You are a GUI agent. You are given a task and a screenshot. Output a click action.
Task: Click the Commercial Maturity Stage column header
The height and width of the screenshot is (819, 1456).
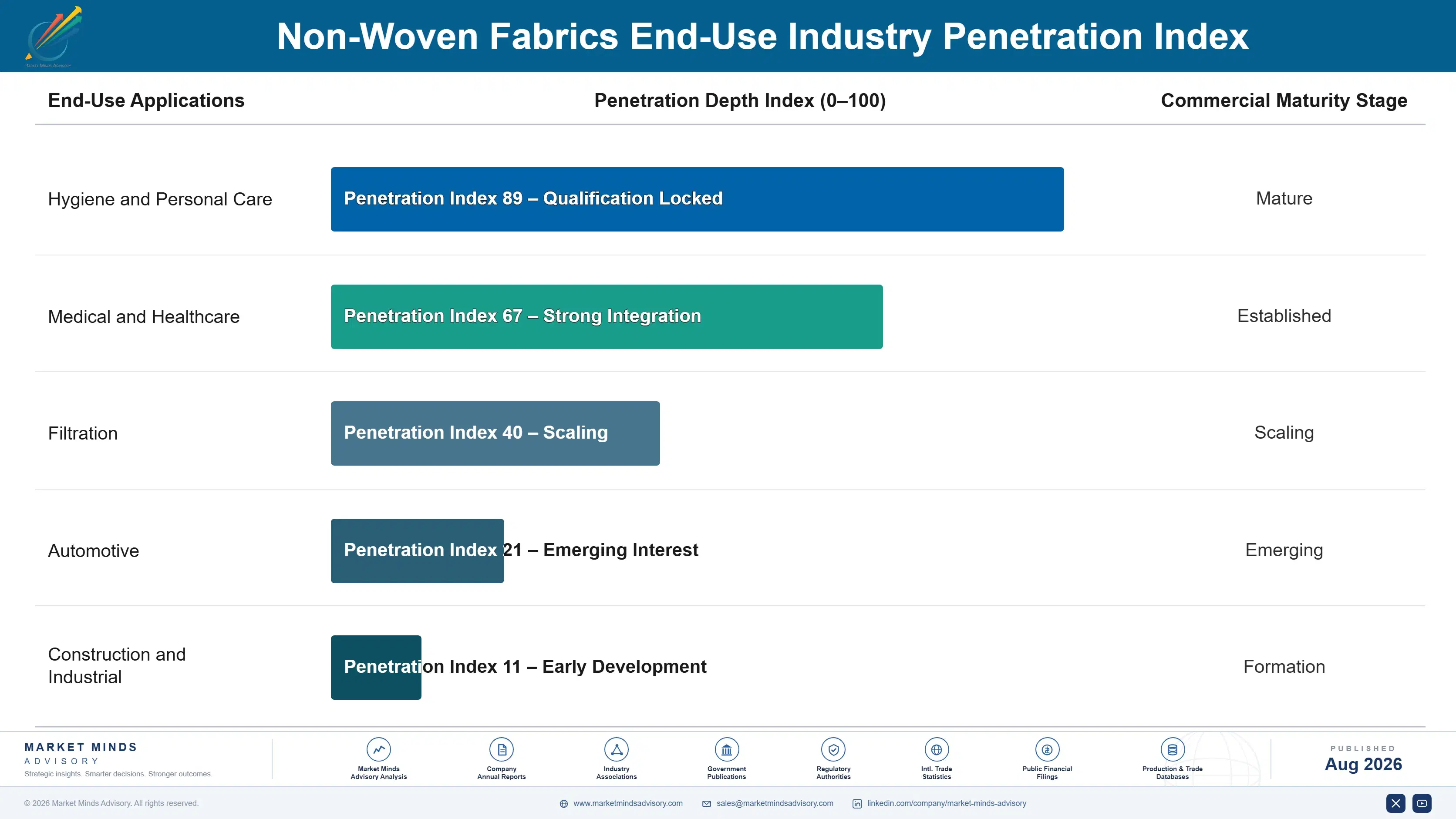pos(1284,101)
